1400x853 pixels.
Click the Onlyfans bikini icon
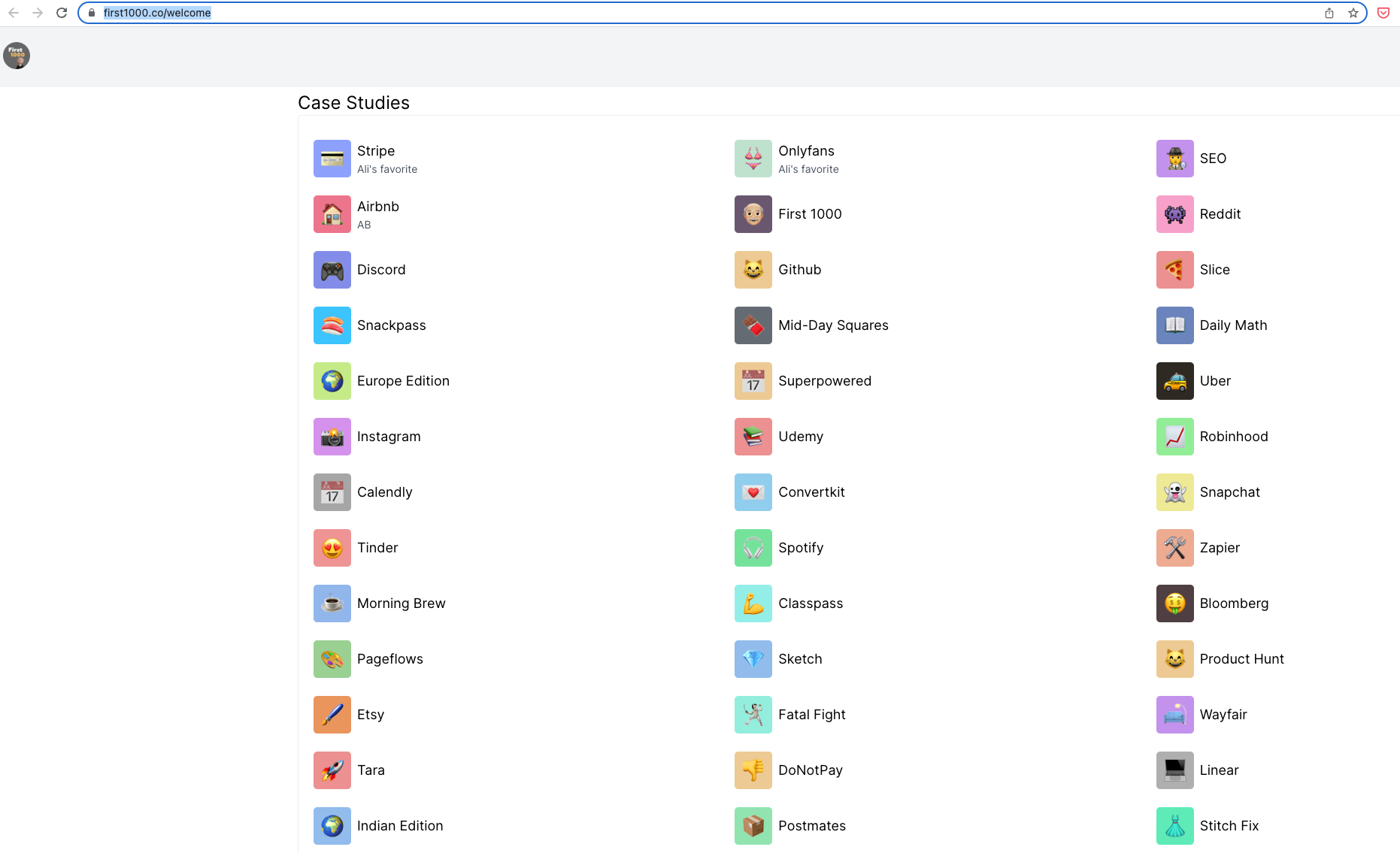pos(753,159)
